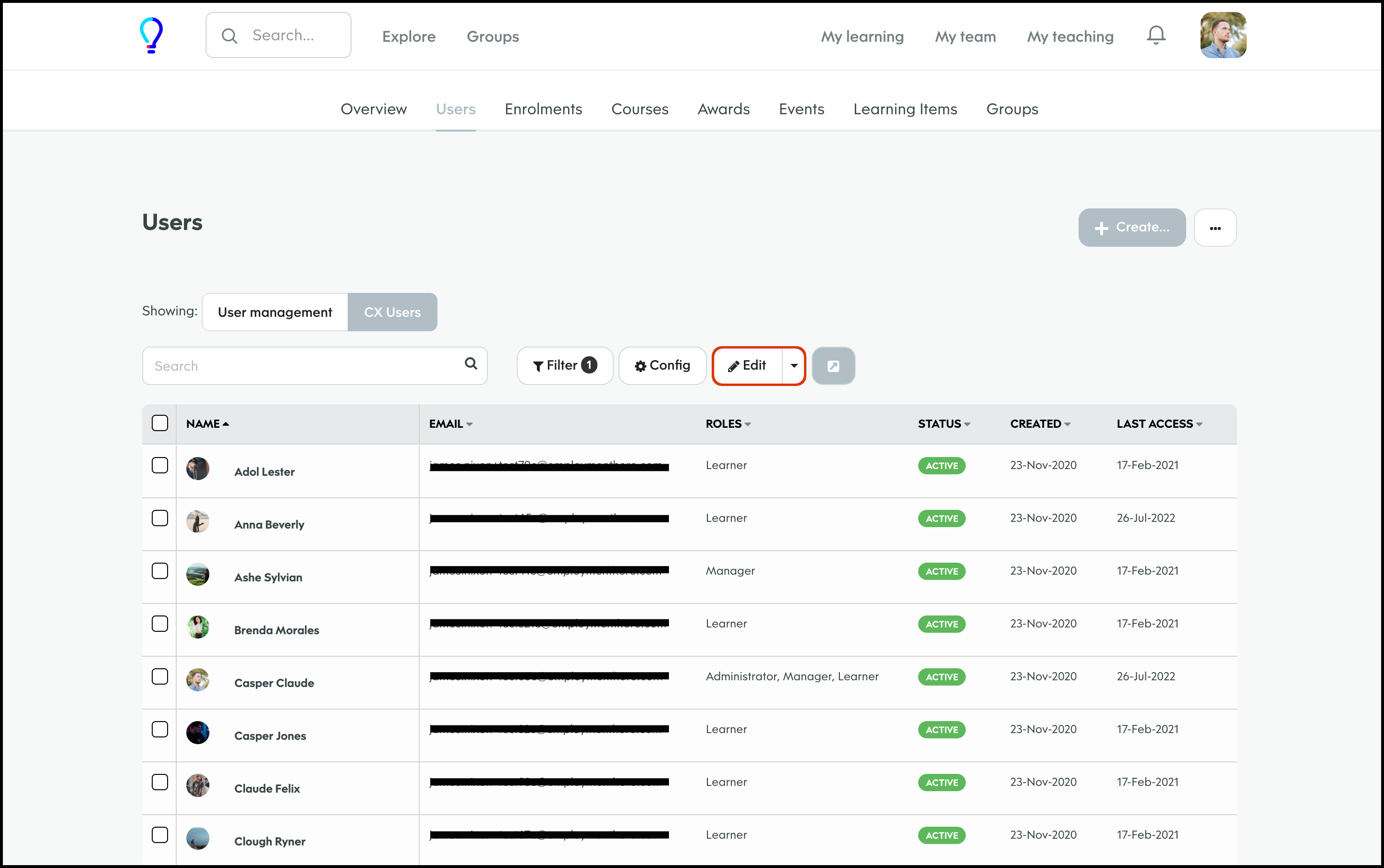Click Casper Claude's avatar thumbnail
The height and width of the screenshot is (868, 1384).
(x=197, y=680)
